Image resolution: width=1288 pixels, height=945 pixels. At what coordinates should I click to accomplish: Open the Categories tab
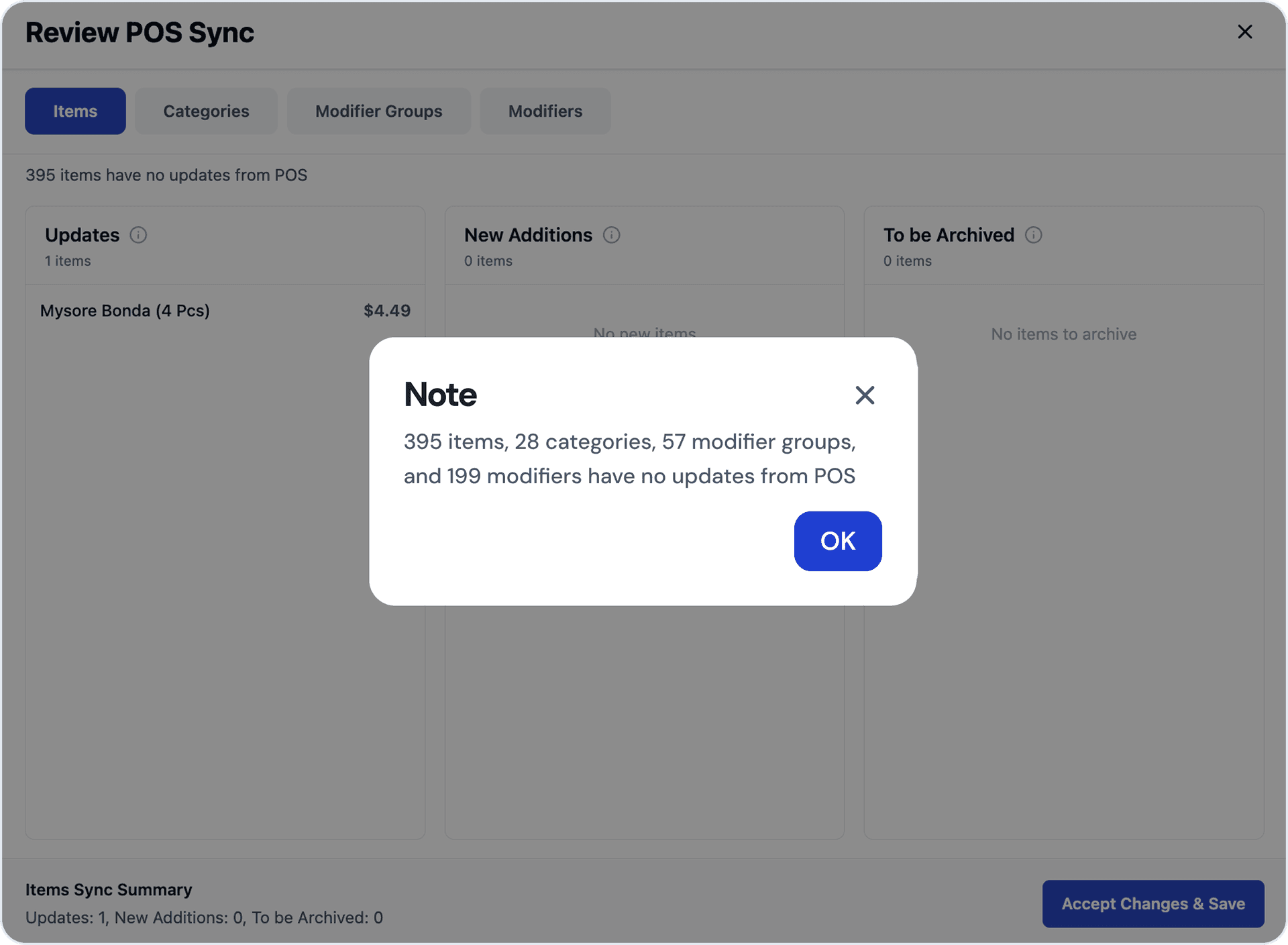(x=206, y=111)
